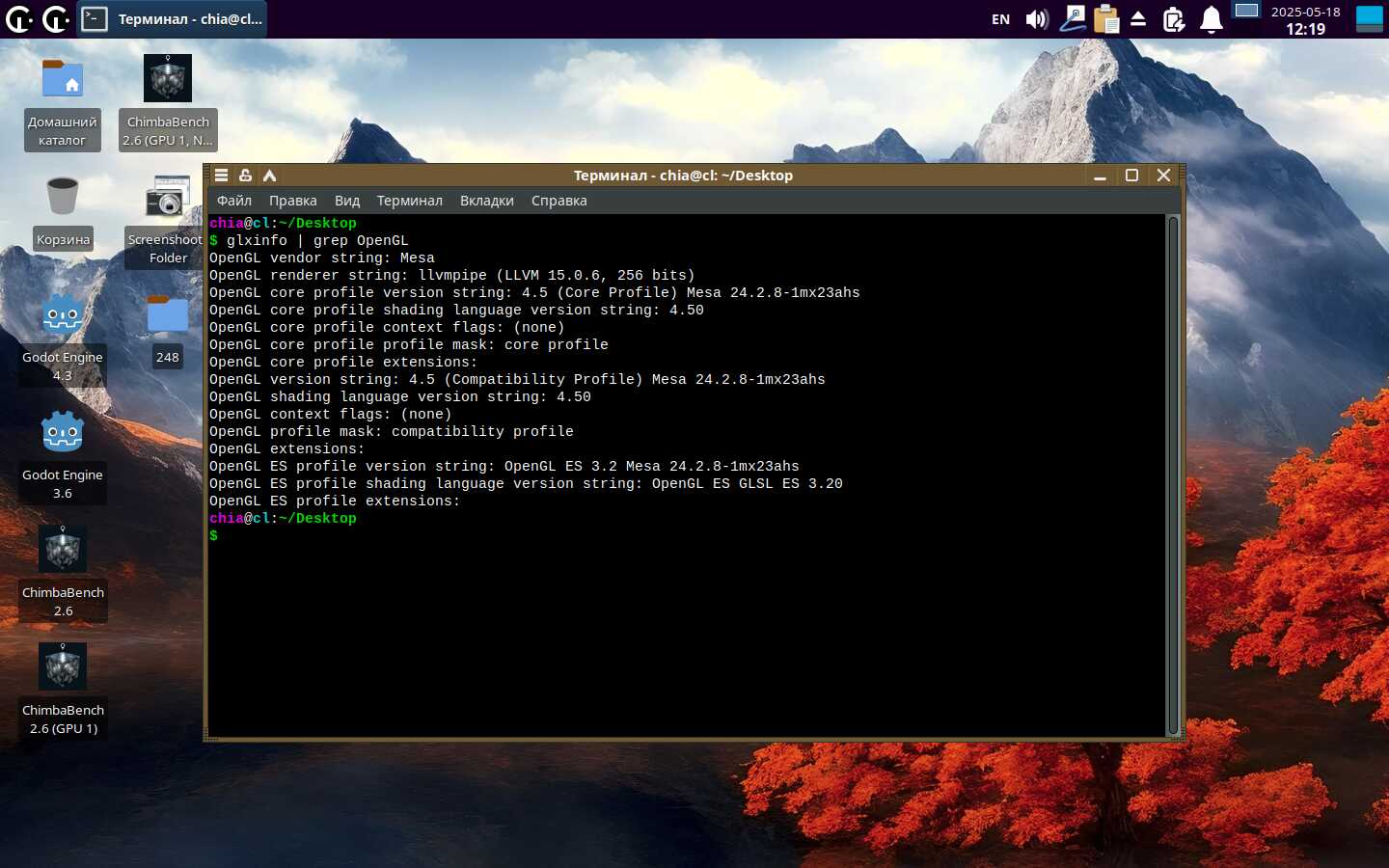Open the terminal window menu hamburger icon
Viewport: 1389px width, 868px height.
click(221, 175)
